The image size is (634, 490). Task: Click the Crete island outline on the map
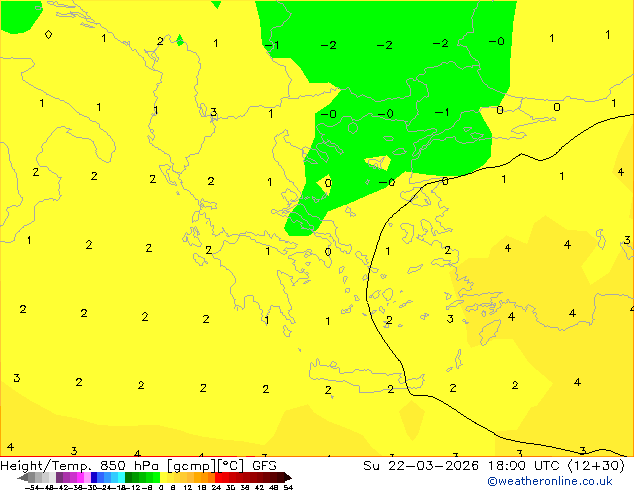coord(366,376)
